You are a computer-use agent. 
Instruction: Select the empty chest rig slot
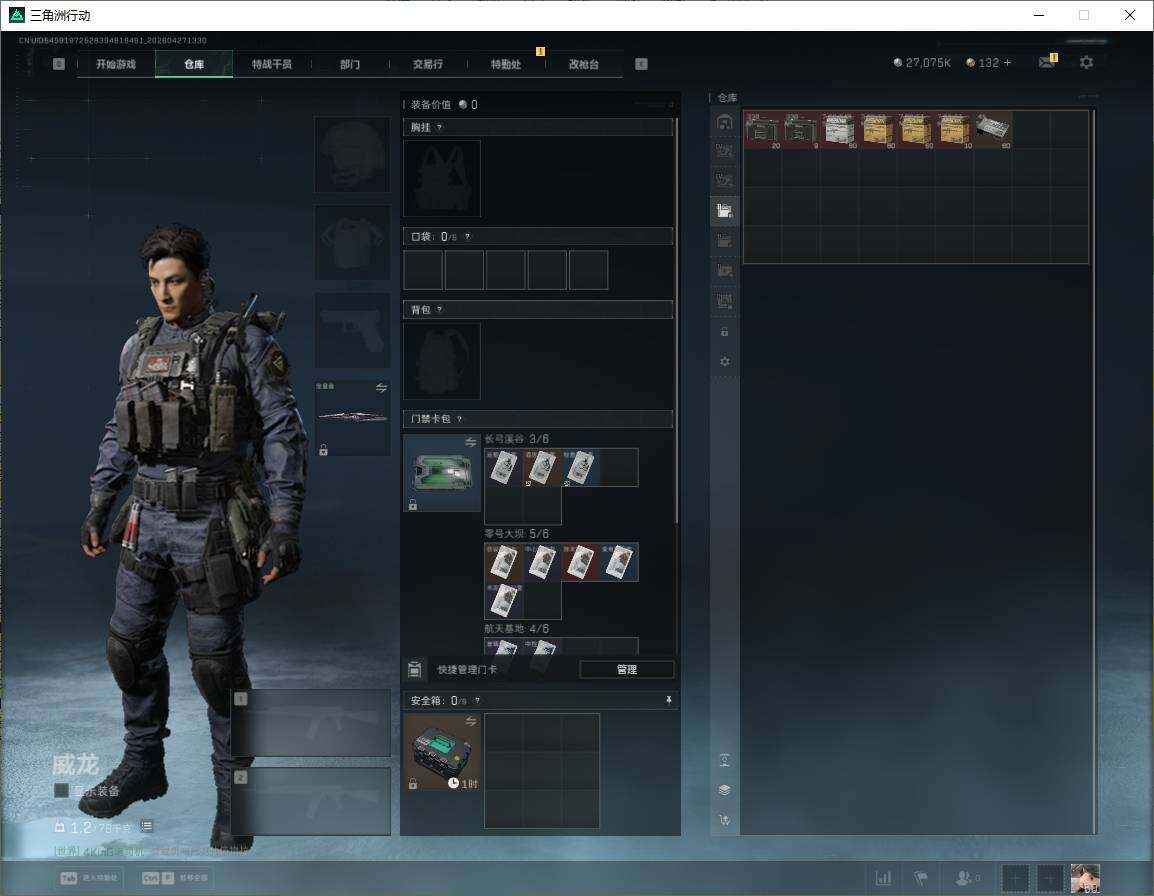pos(442,178)
